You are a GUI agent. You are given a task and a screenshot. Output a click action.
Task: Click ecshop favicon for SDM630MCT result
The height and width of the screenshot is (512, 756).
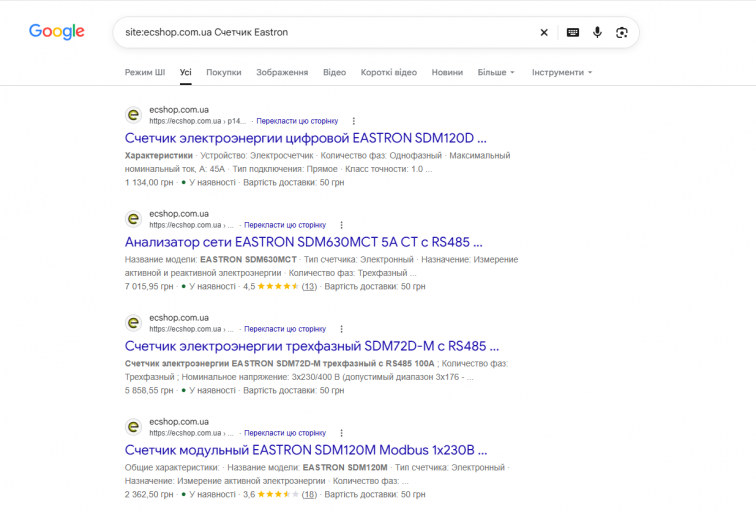[x=134, y=219]
